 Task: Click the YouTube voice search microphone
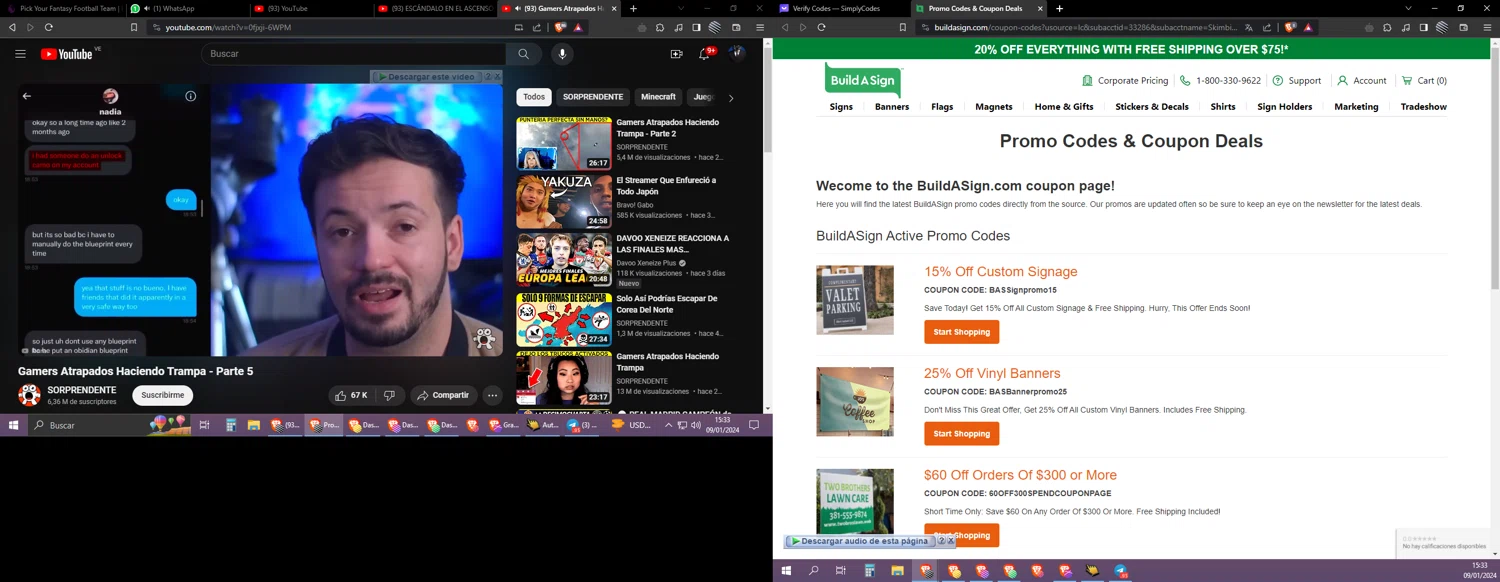pos(562,54)
